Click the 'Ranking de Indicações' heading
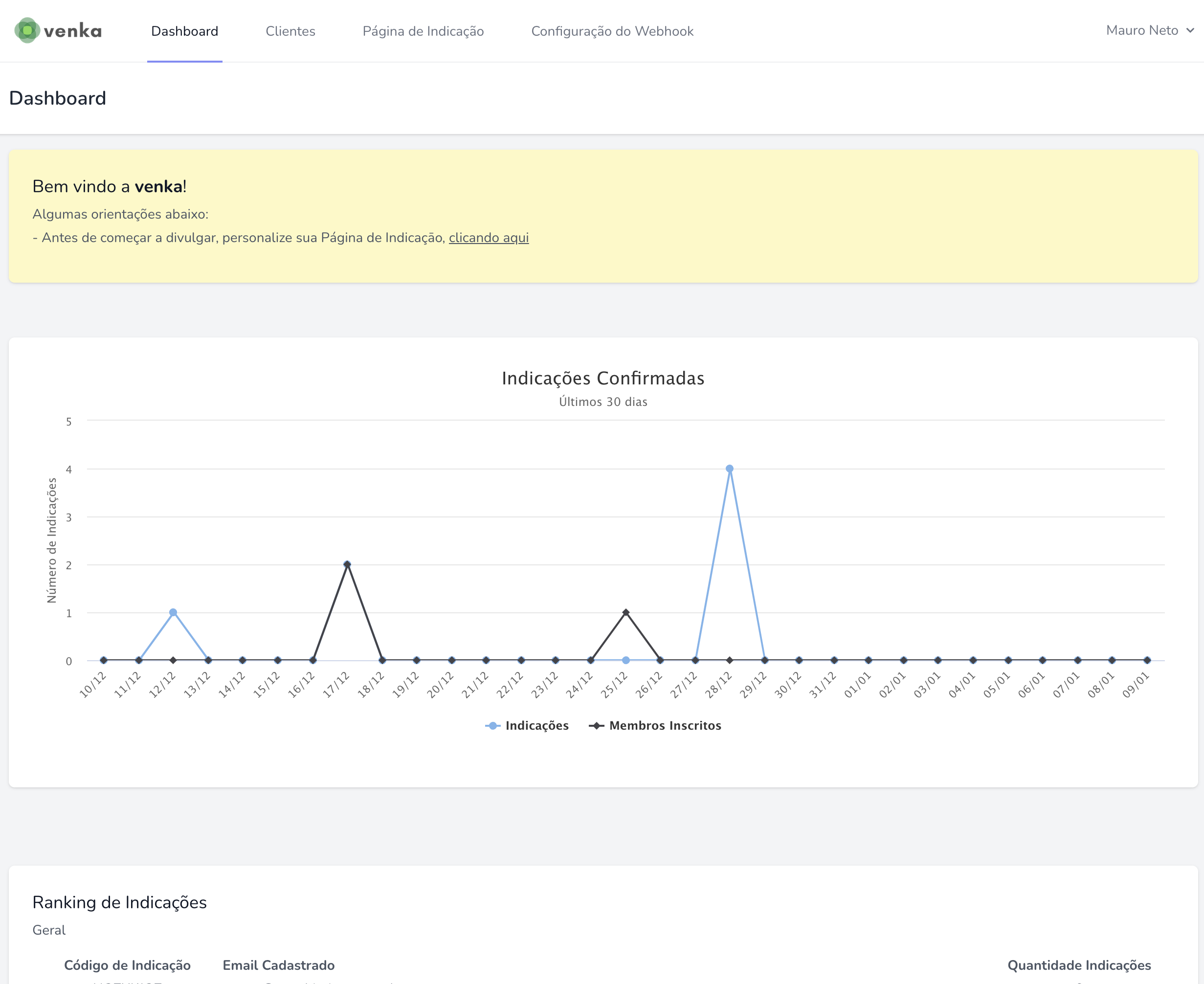This screenshot has width=1204, height=984. coord(120,902)
